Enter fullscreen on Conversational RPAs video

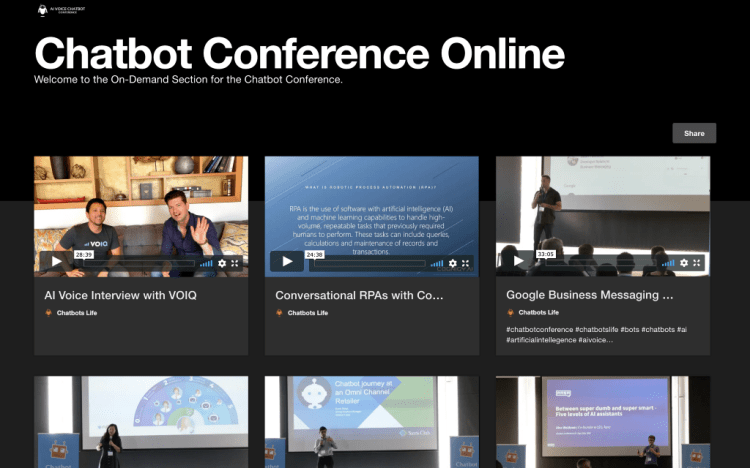click(x=466, y=263)
